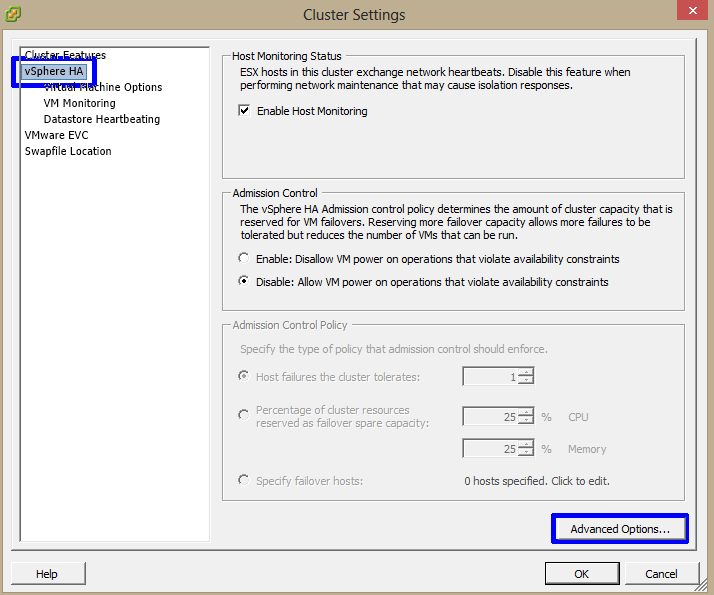Image resolution: width=714 pixels, height=595 pixels.
Task: Click the window resize grip
Action: 703,586
